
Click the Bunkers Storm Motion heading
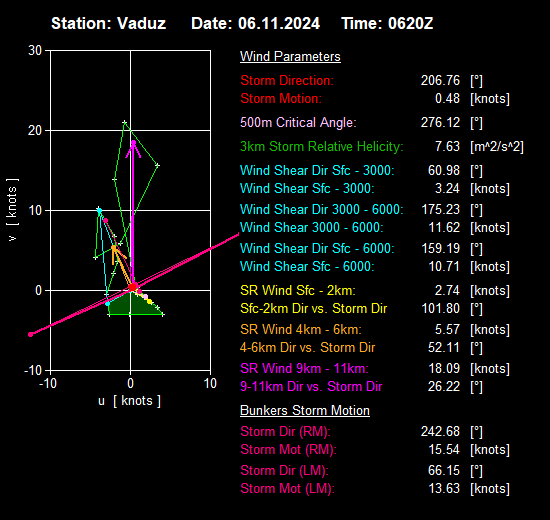coord(305,411)
